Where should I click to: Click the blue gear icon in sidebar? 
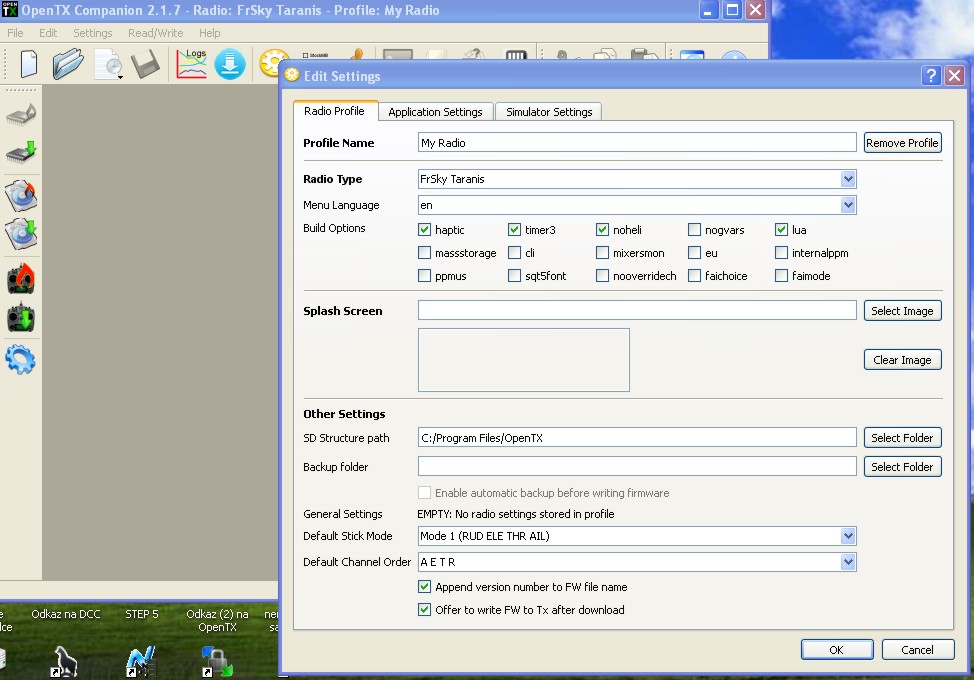coord(21,359)
